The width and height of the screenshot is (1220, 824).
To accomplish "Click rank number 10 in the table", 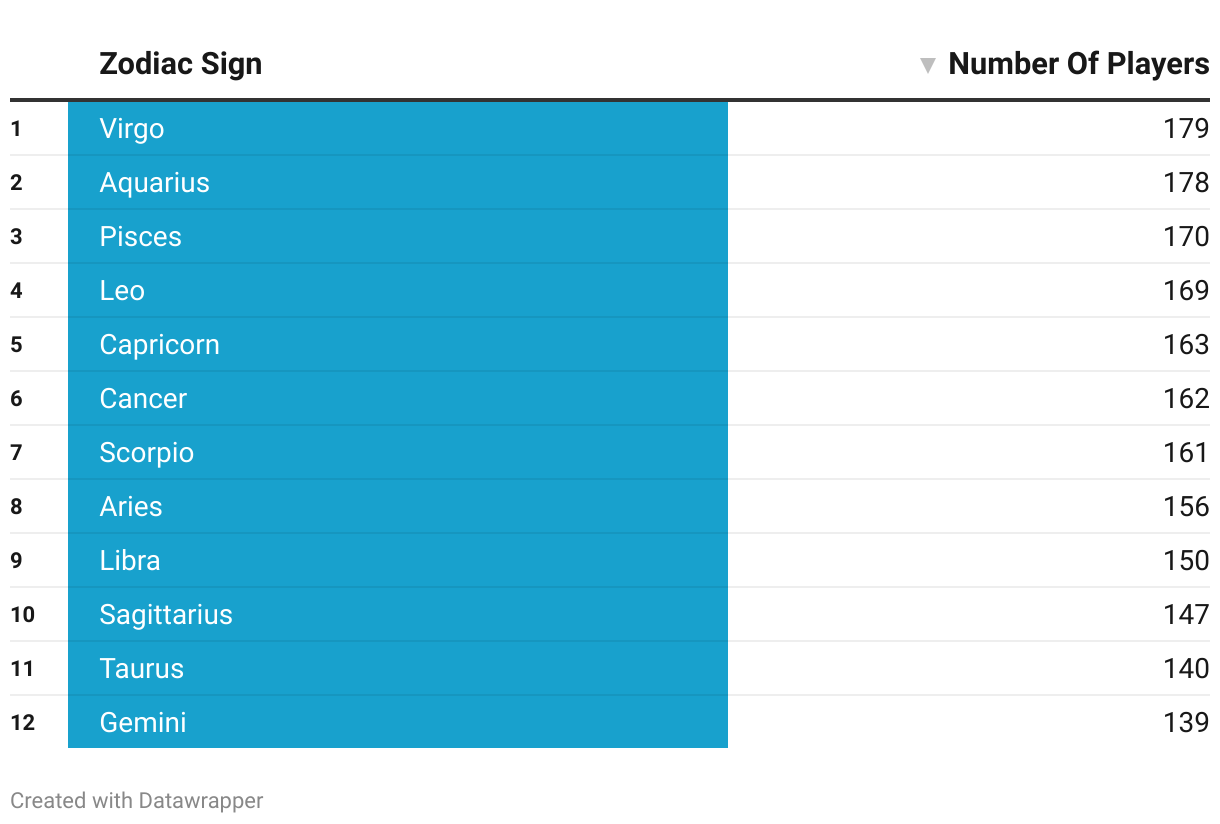I will coord(23,615).
